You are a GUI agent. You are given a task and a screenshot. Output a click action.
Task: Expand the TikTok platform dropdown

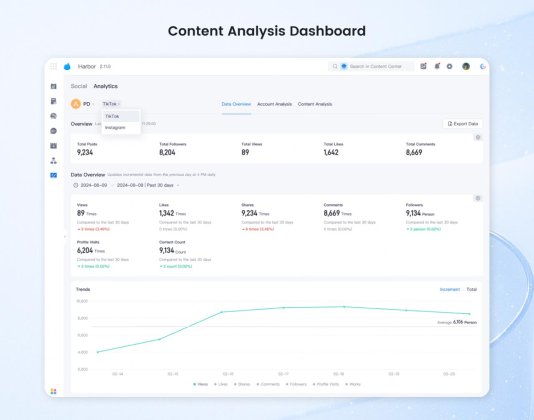click(111, 104)
